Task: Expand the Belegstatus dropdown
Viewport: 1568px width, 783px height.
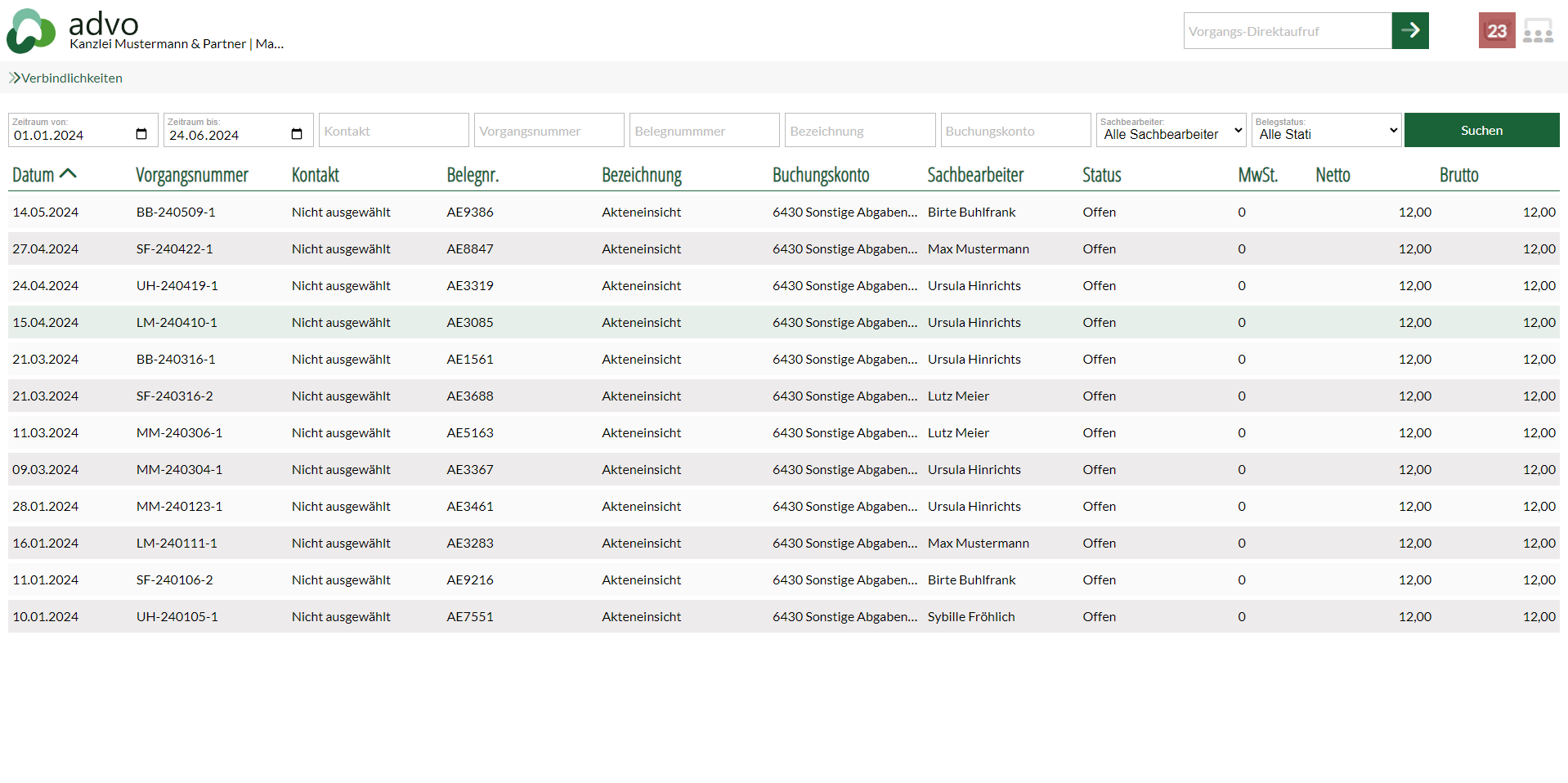Action: click(x=1325, y=131)
